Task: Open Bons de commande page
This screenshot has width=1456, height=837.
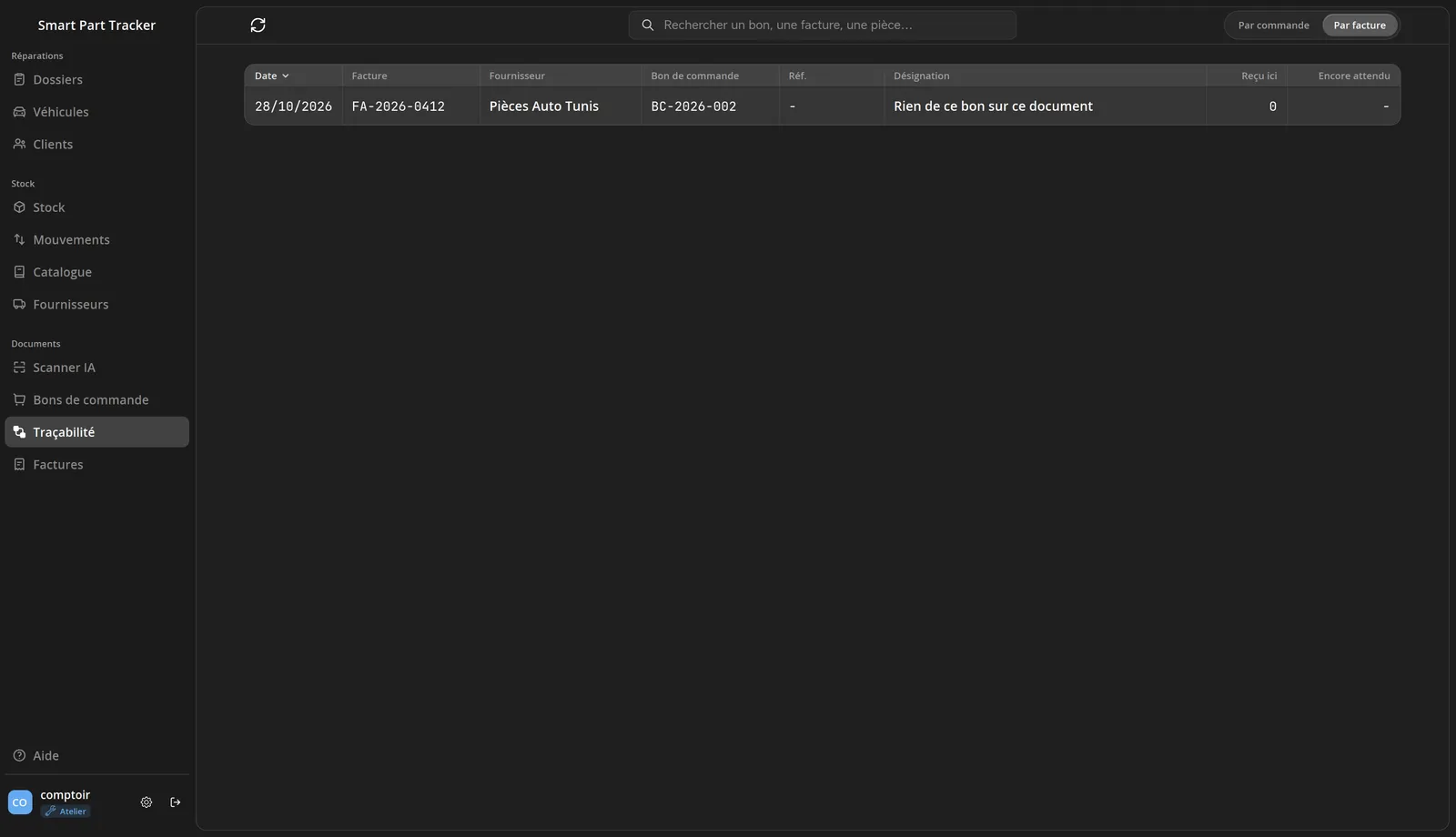Action: point(96,400)
